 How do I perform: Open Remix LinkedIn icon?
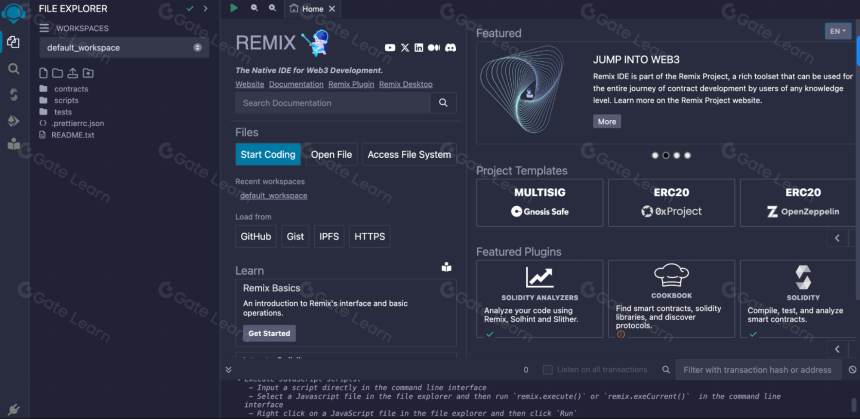point(419,48)
